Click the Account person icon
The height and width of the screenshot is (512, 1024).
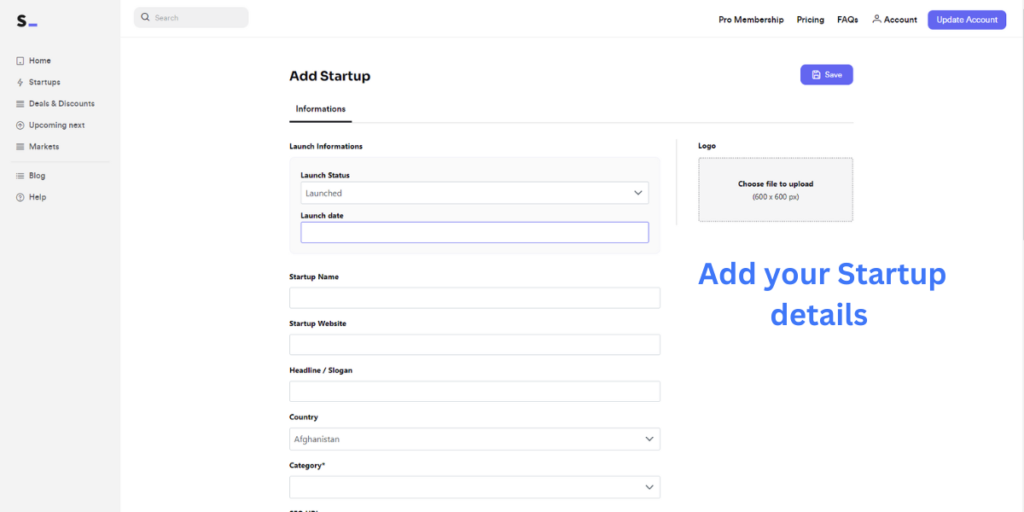(876, 20)
